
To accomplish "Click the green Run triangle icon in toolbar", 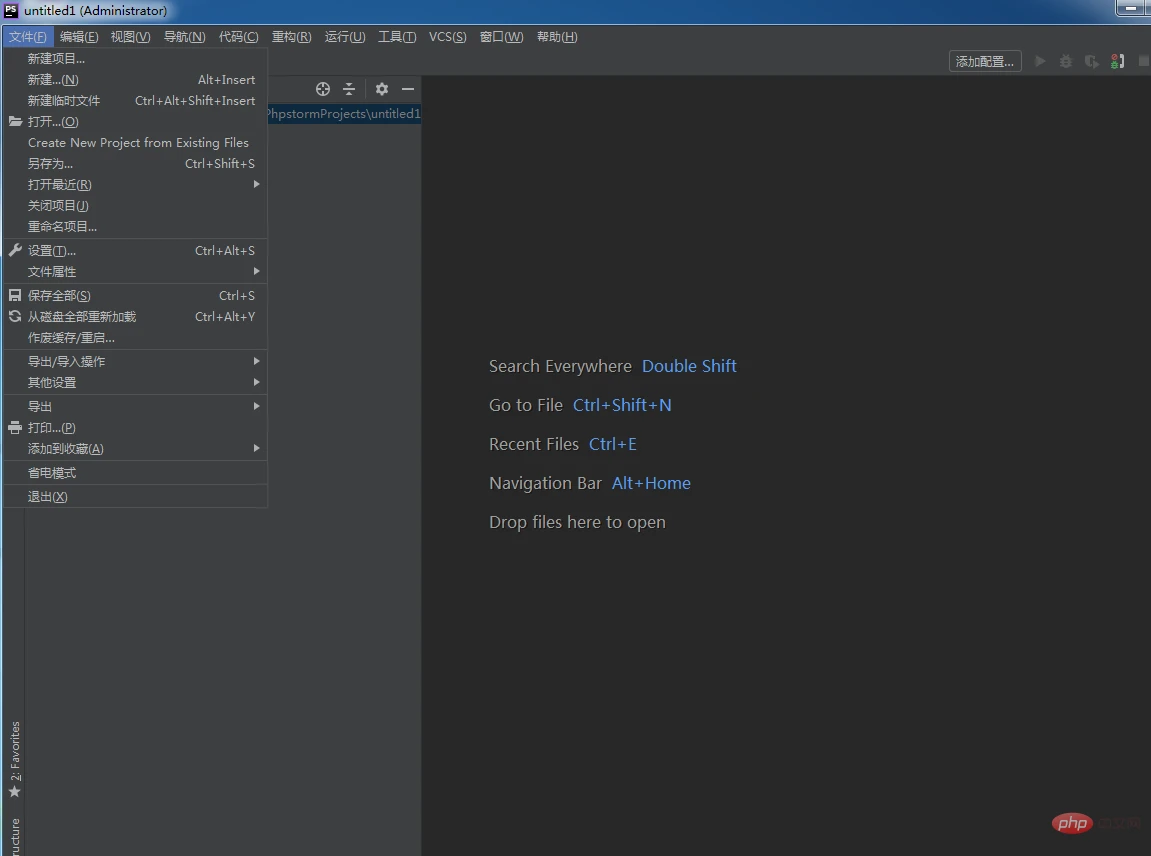I will click(x=1040, y=61).
